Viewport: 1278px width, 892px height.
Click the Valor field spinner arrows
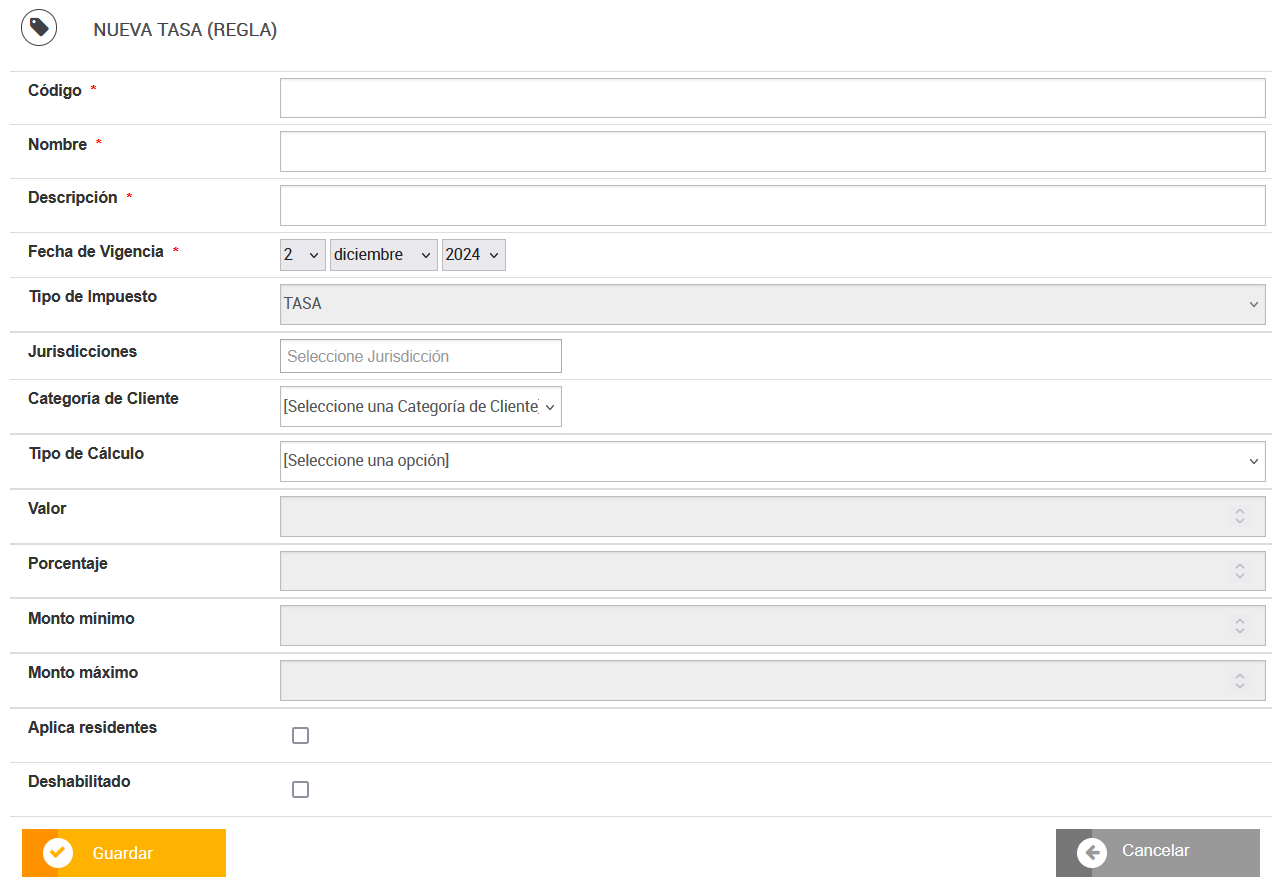pyautogui.click(x=1240, y=516)
